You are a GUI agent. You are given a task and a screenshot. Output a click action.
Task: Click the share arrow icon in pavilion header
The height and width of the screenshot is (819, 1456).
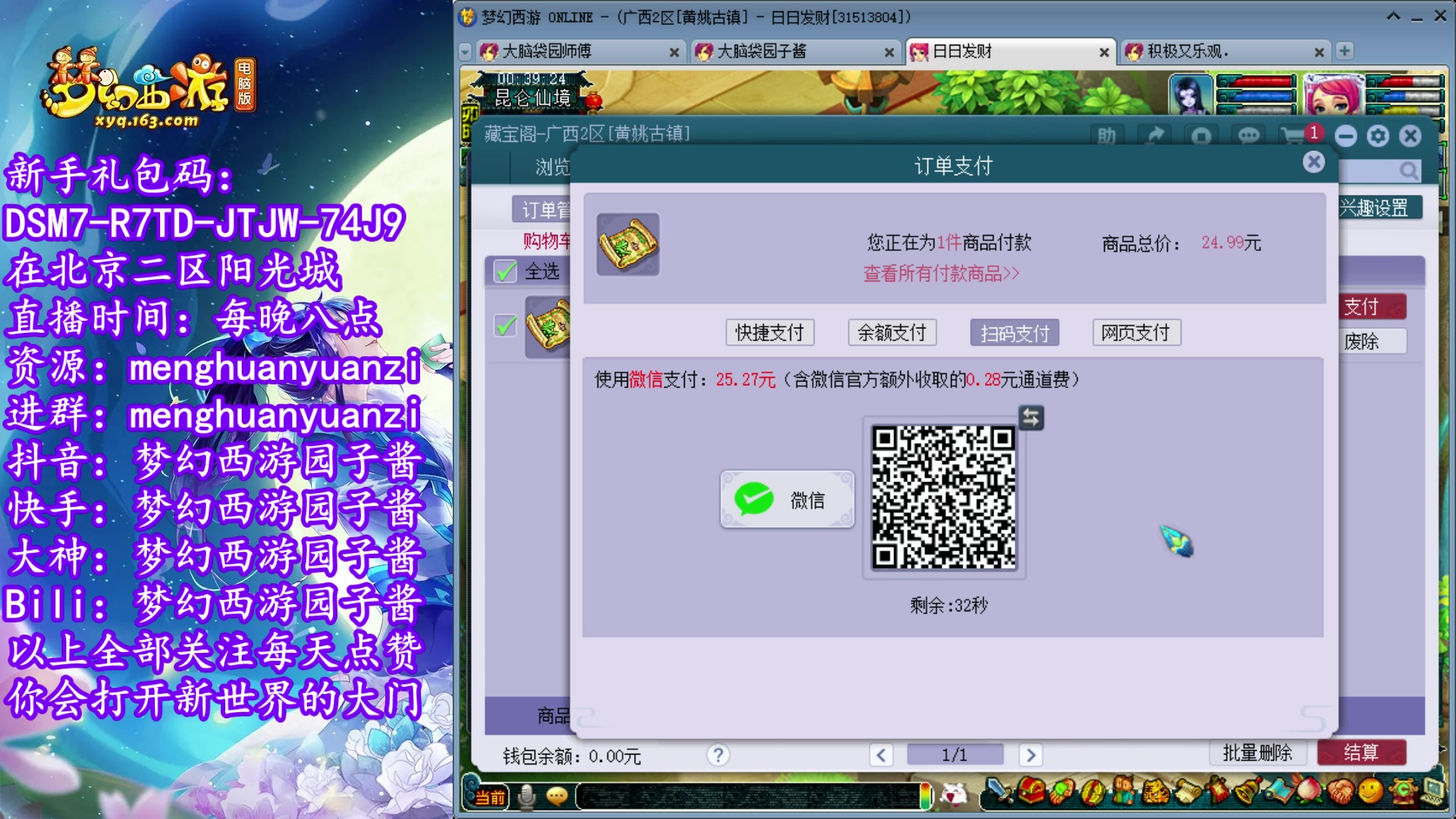[x=1154, y=136]
